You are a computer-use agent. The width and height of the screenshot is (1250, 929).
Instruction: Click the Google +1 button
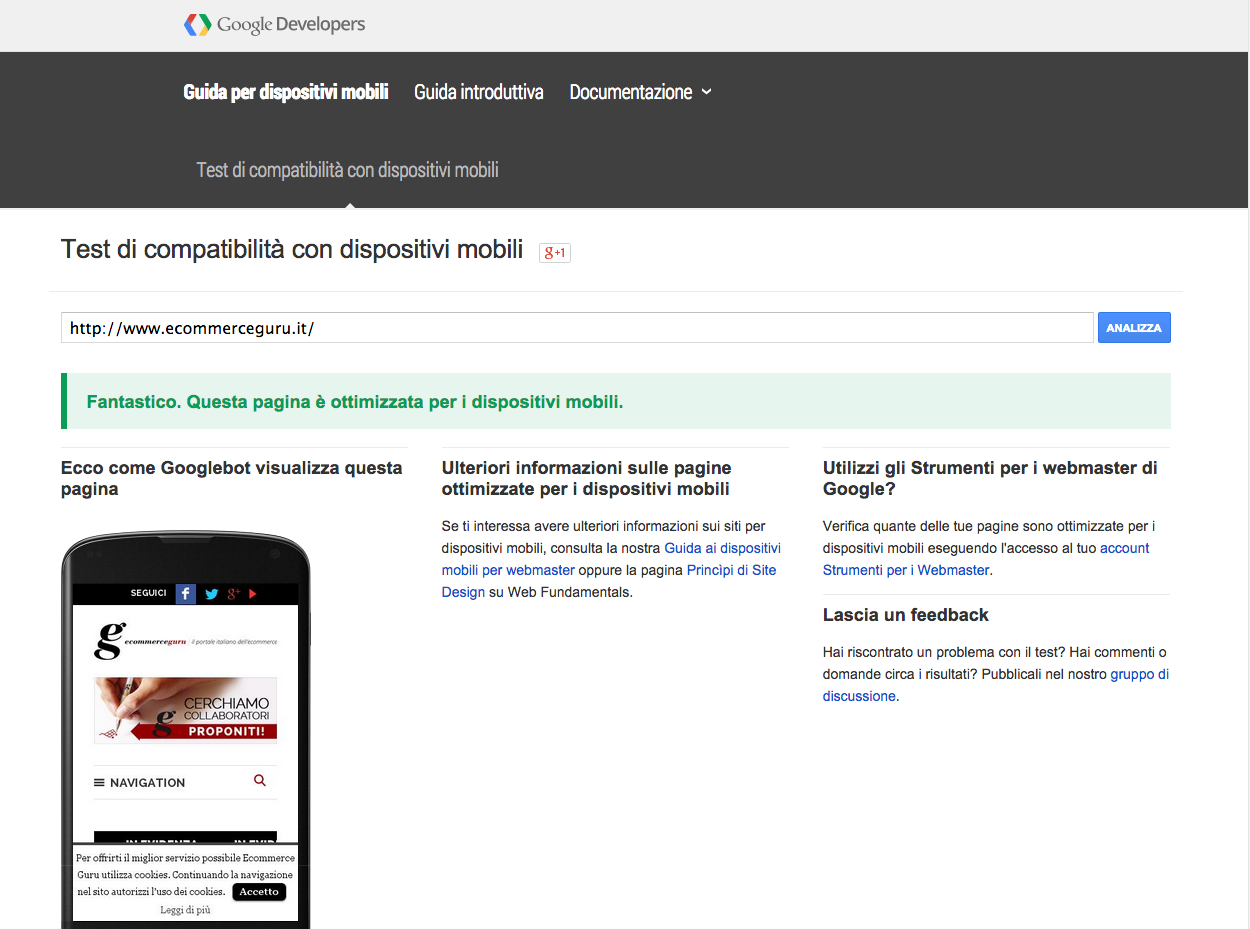point(555,253)
